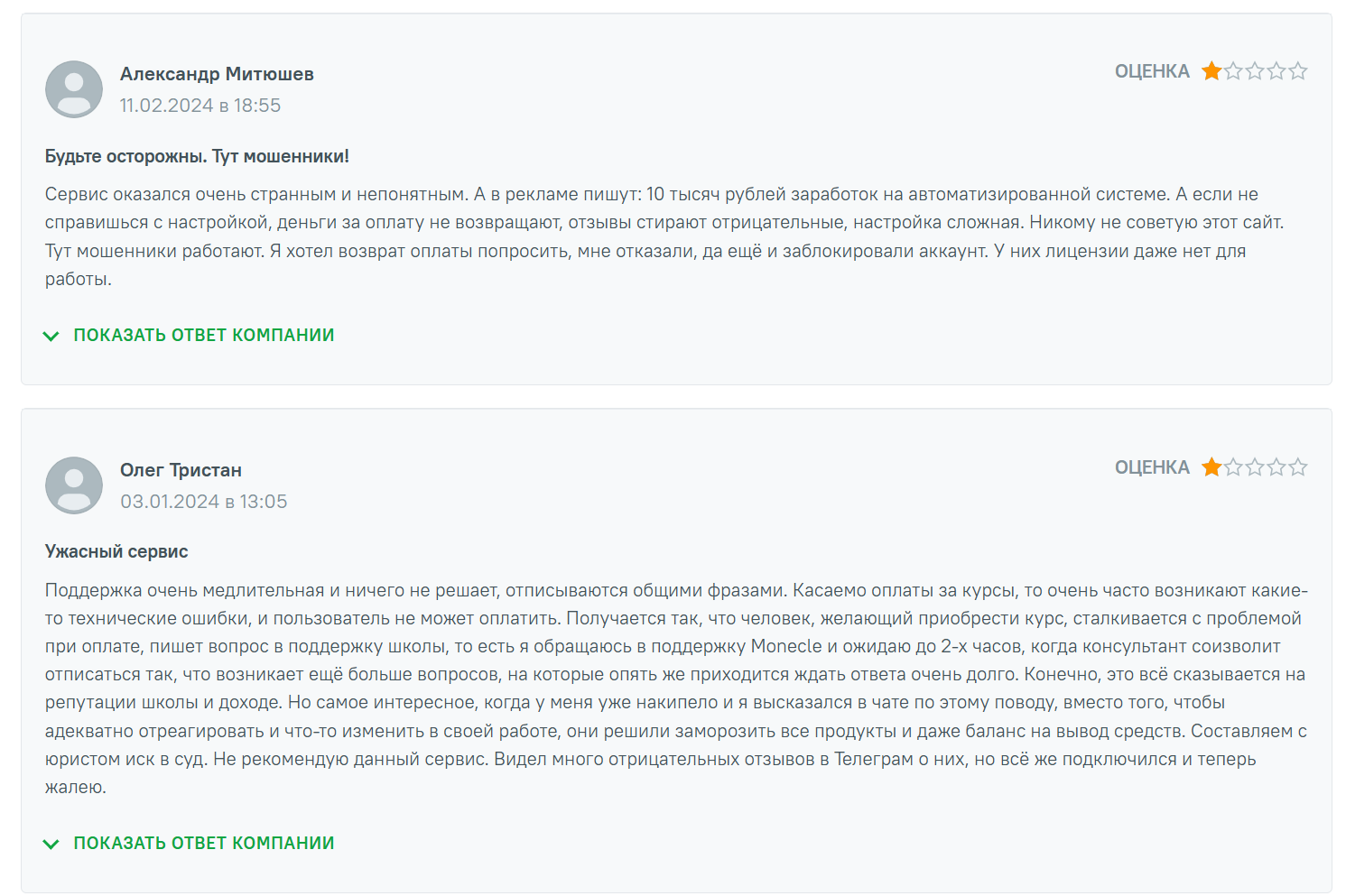The height and width of the screenshot is (896, 1346).
Task: Expand the chevron under Александр Митюшев's review
Action: click(x=51, y=336)
